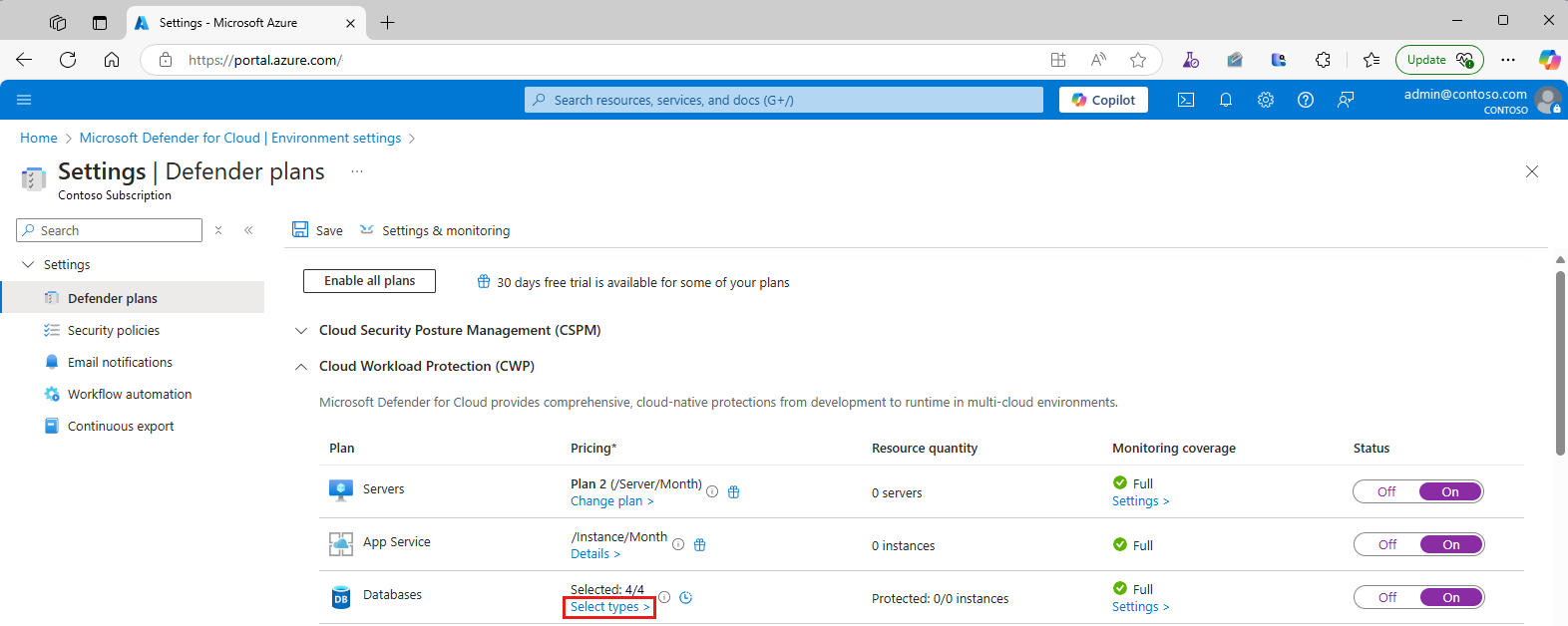Open portal settings gear icon
1568x626 pixels.
tap(1266, 100)
